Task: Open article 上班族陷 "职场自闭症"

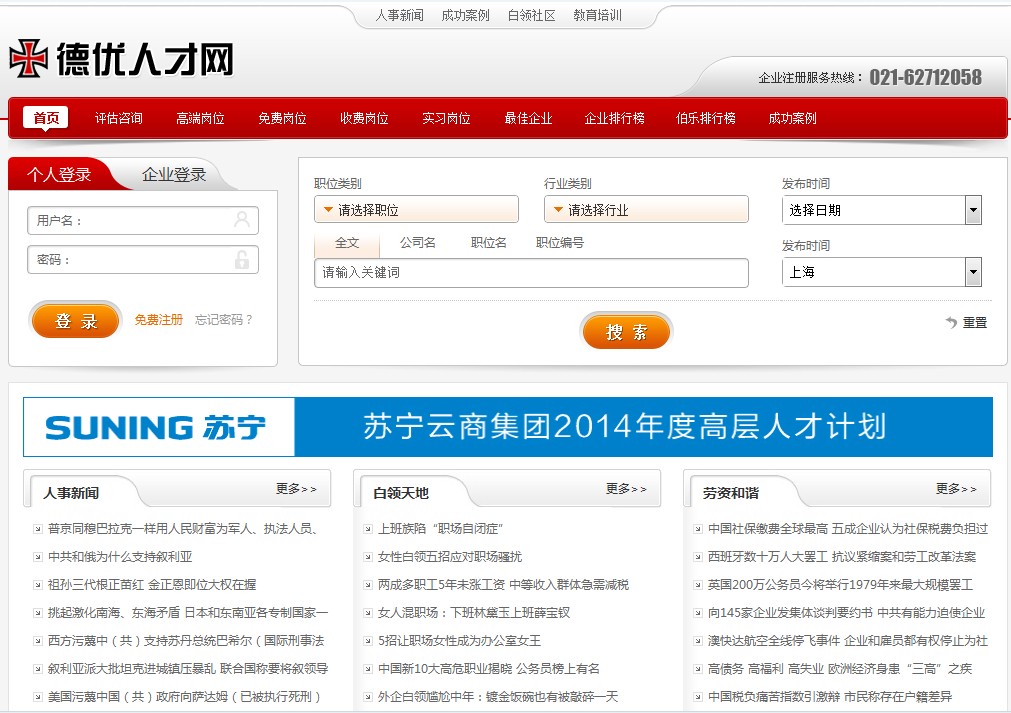Action: coord(440,529)
